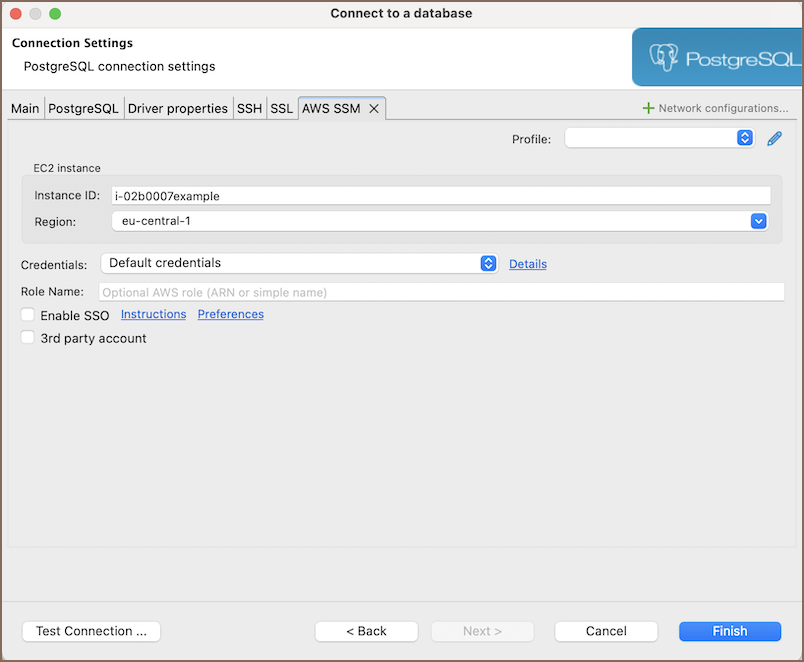Open the credentials Details link

coord(527,264)
